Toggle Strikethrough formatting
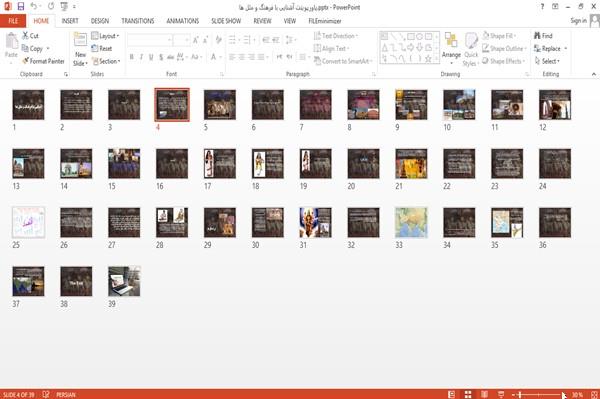This screenshot has width=600, height=399. pyautogui.click(x=171, y=57)
